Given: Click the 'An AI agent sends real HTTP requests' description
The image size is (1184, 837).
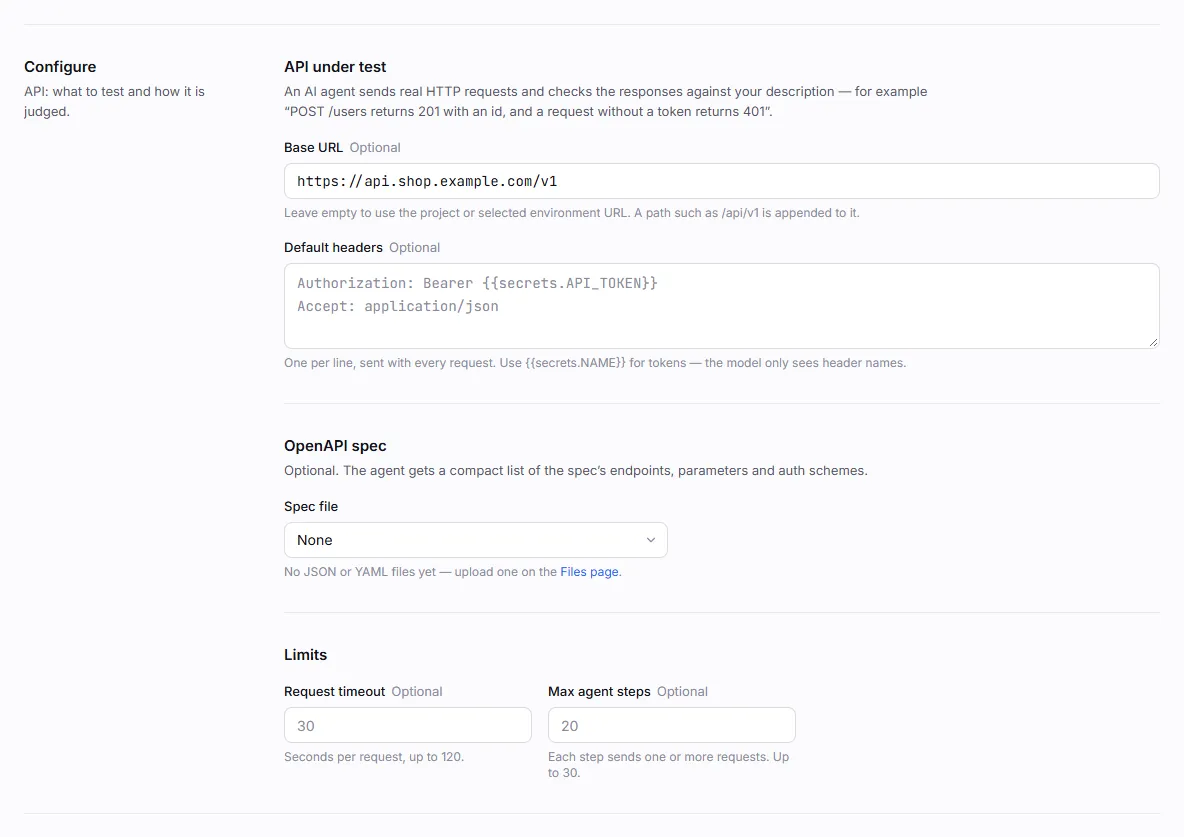Looking at the screenshot, I should [x=606, y=101].
